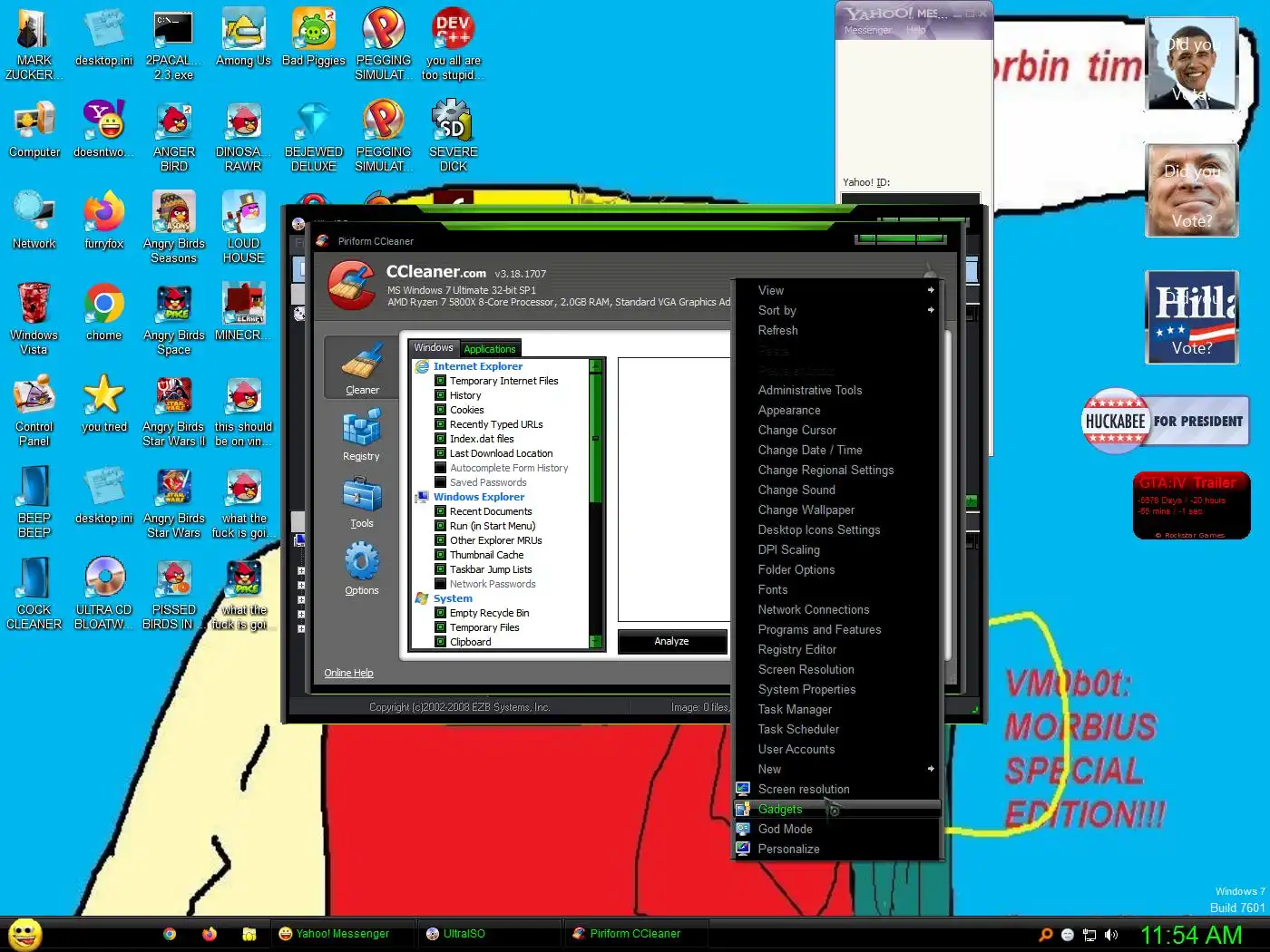1270x952 pixels.
Task: Click the Windows Vista recycle bin icon
Action: (34, 318)
